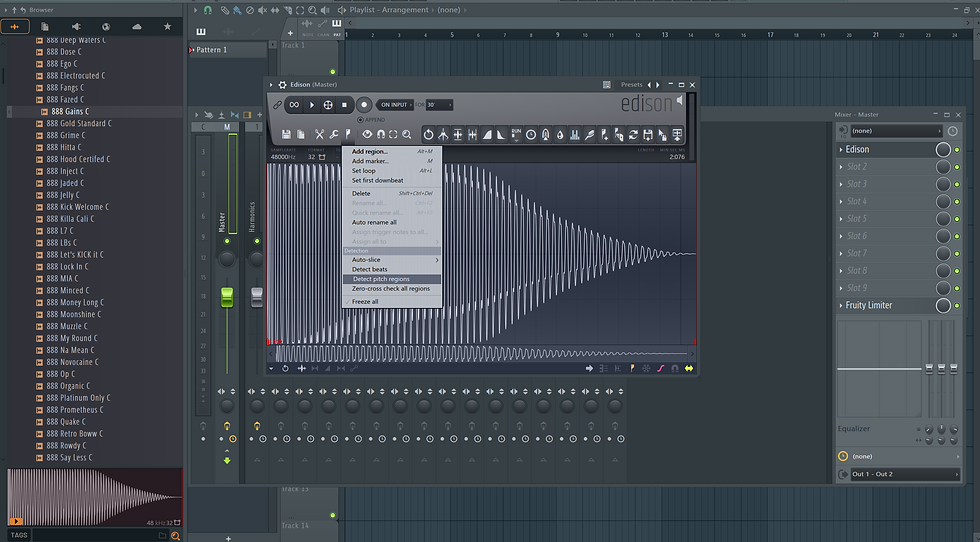Viewport: 980px width, 542px height.
Task: Select 888 Platinum Only C sample
Action: pyautogui.click(x=78, y=398)
